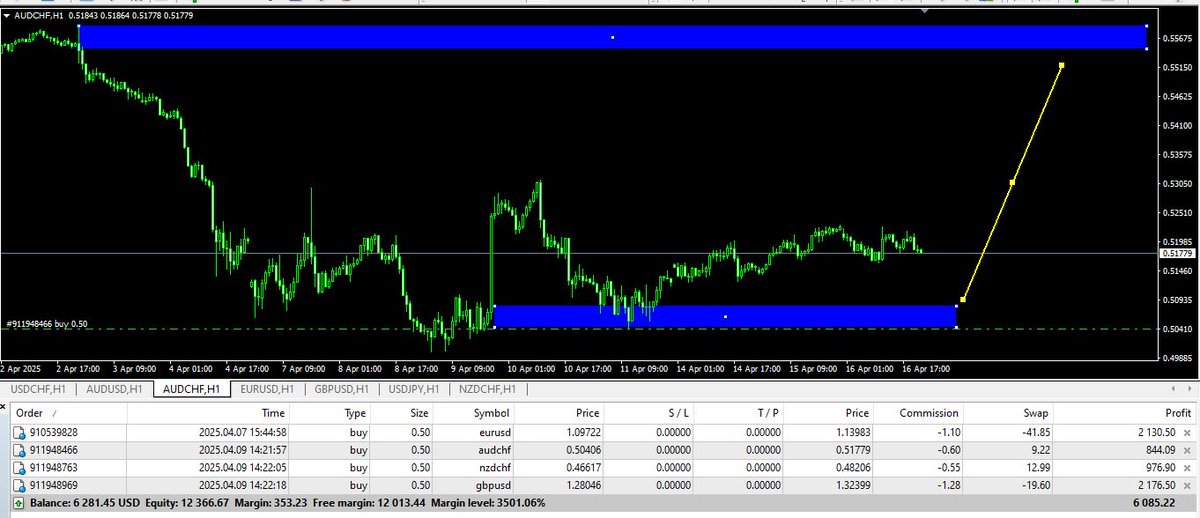The width and height of the screenshot is (1200, 518).
Task: Close the audchf order with its x button
Action: coord(1186,451)
